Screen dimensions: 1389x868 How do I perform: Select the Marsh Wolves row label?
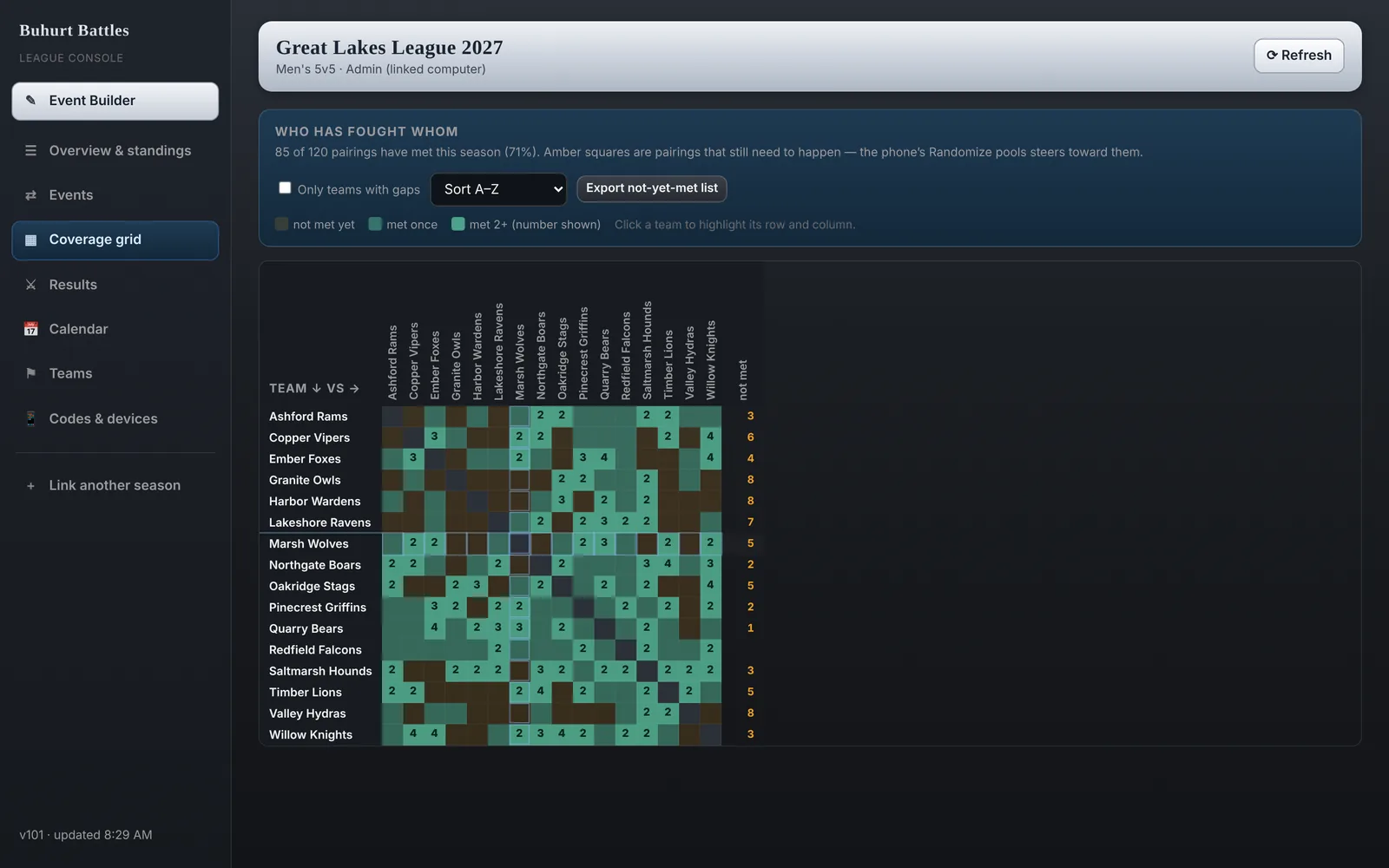pos(308,544)
